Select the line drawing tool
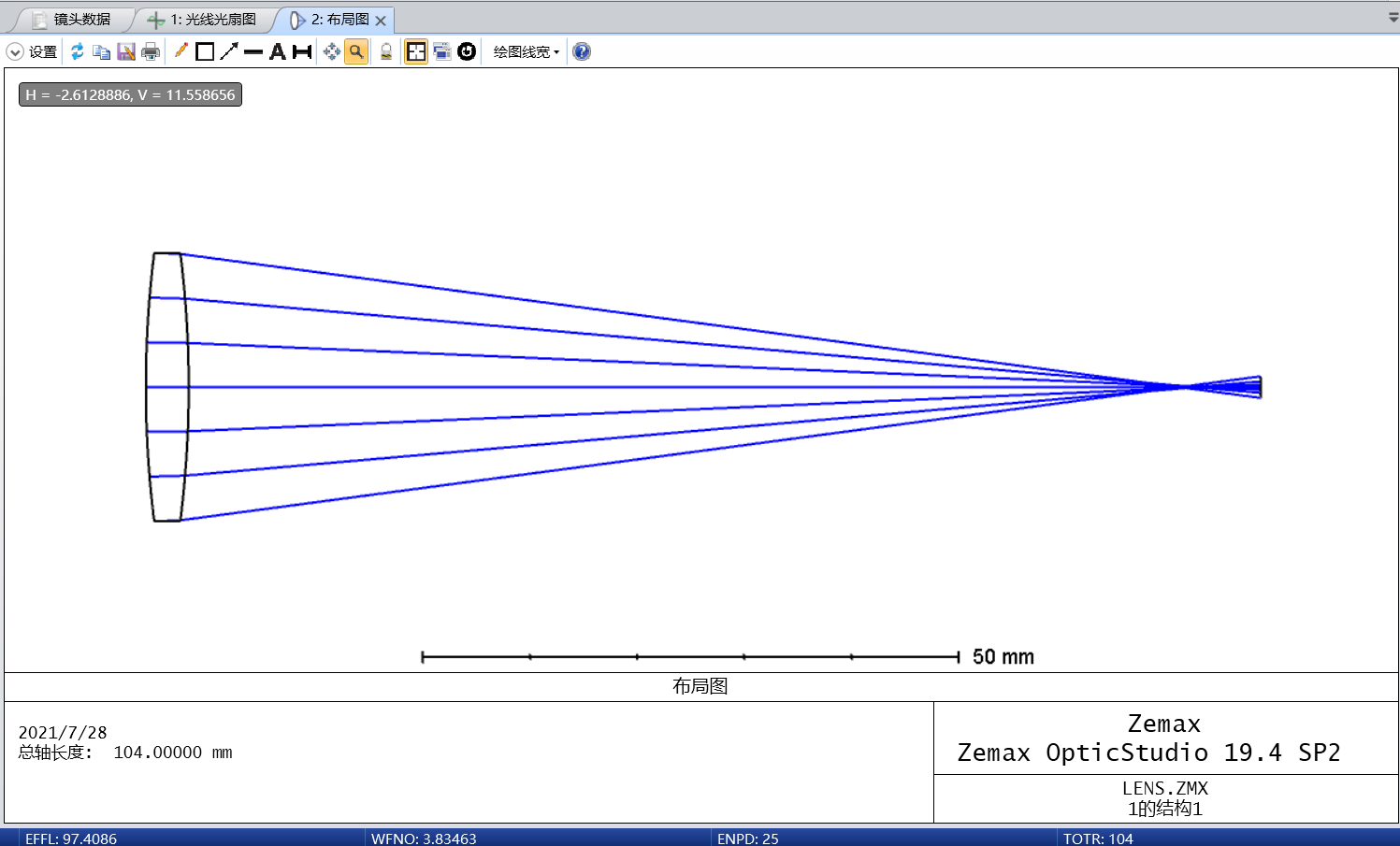This screenshot has height=846, width=1400. click(x=253, y=51)
